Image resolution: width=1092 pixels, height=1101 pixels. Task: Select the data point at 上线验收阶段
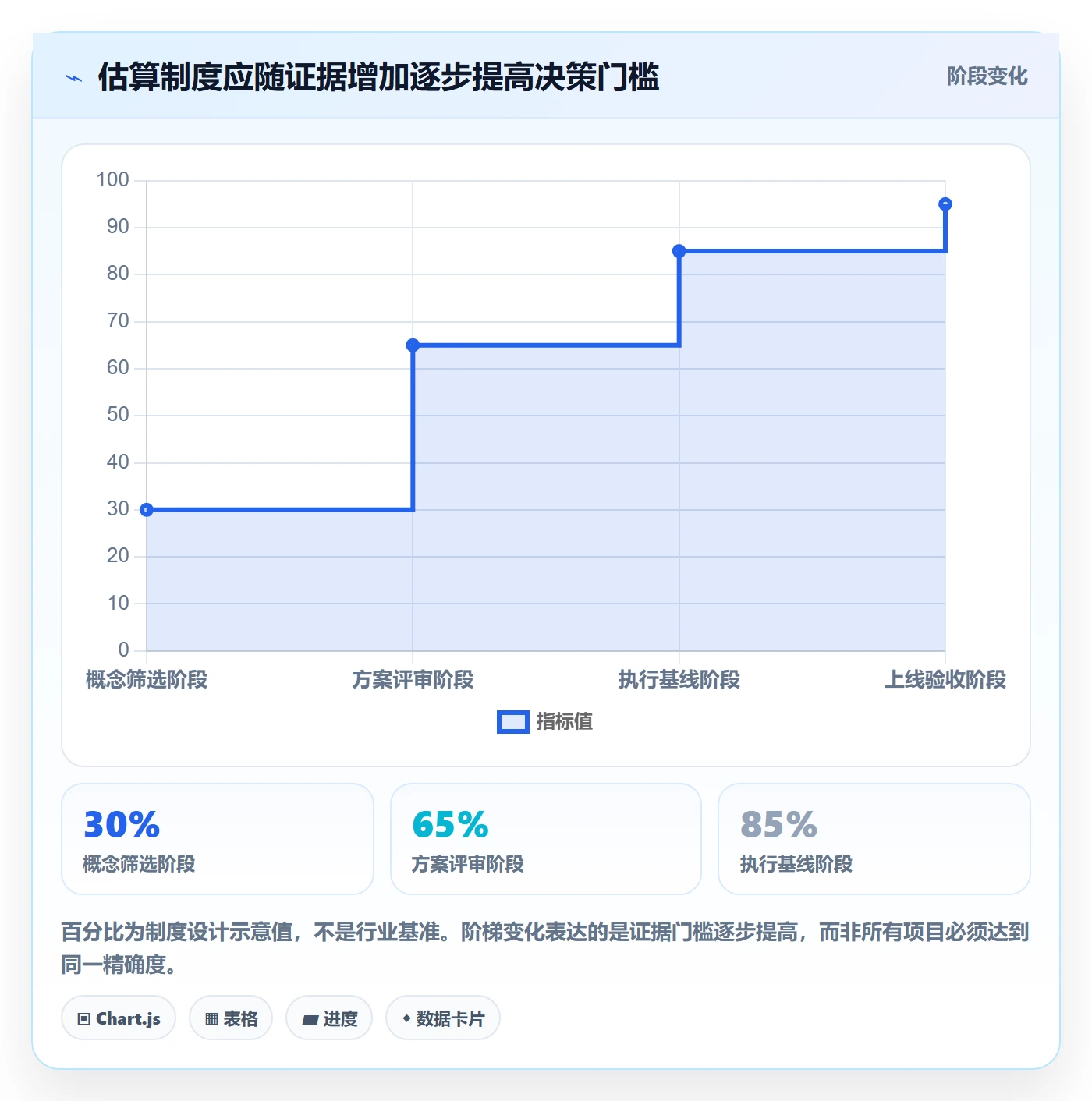(x=945, y=204)
